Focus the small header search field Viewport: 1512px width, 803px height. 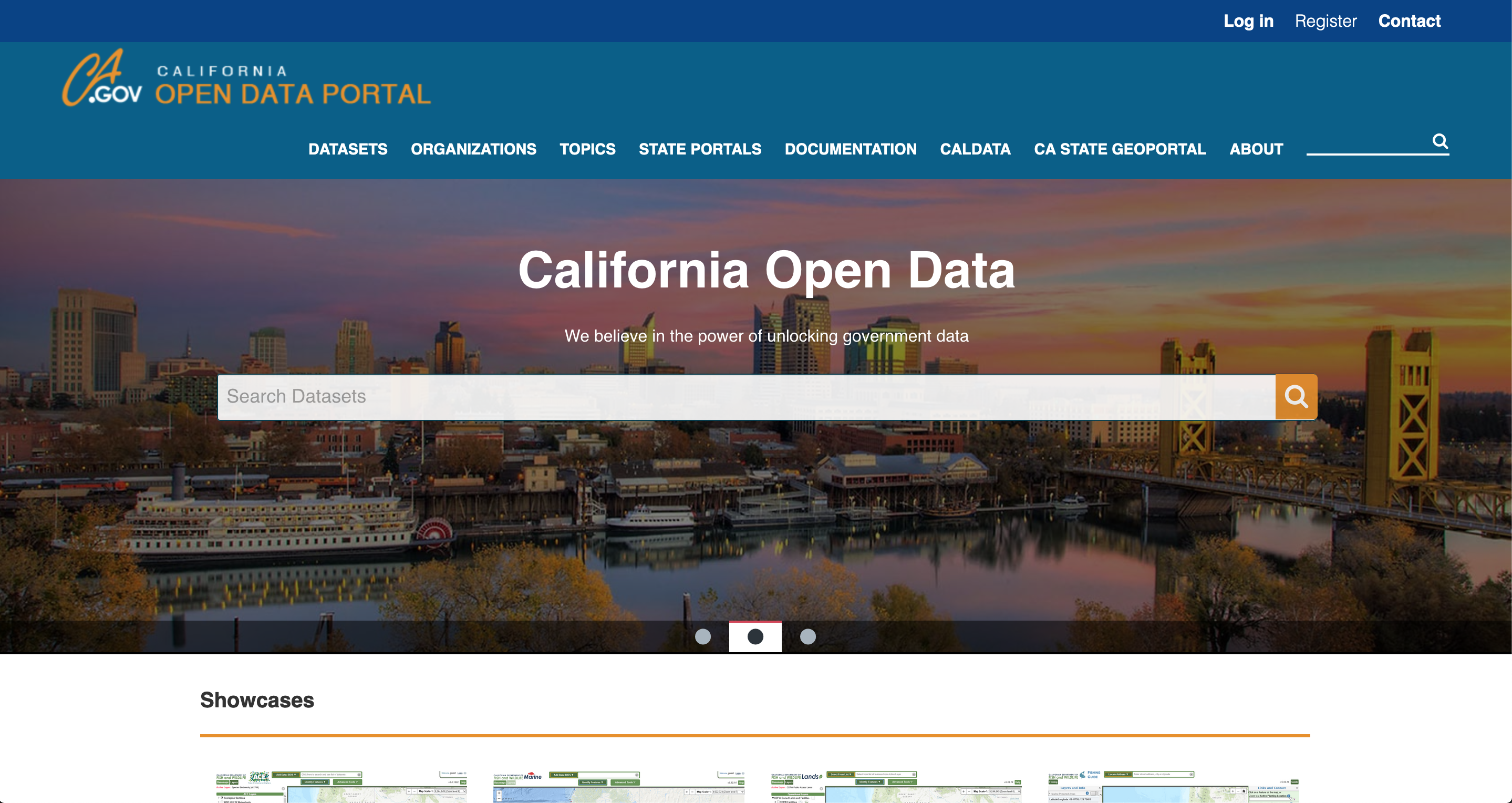point(1366,143)
